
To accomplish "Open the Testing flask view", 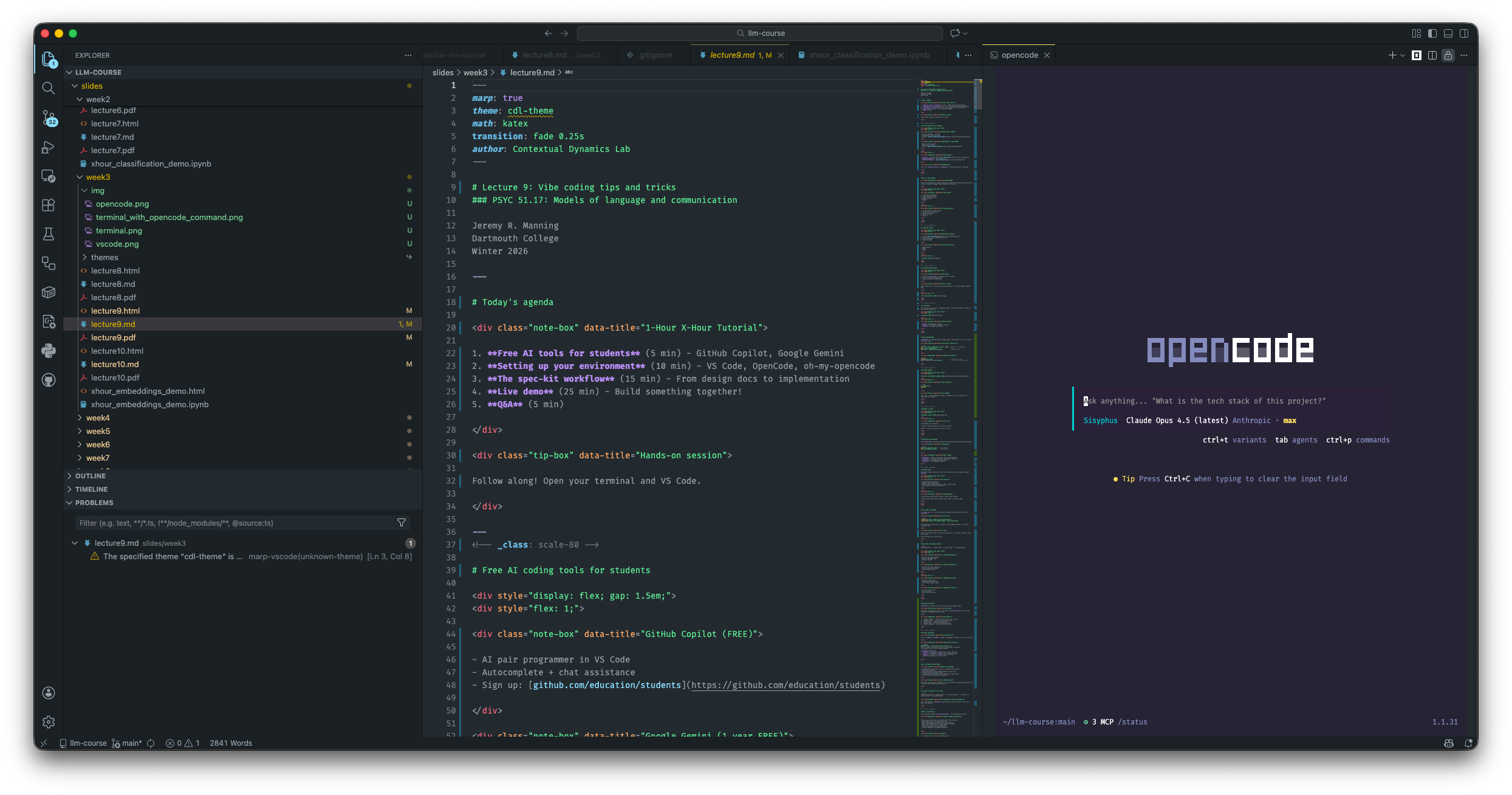I will tap(49, 234).
